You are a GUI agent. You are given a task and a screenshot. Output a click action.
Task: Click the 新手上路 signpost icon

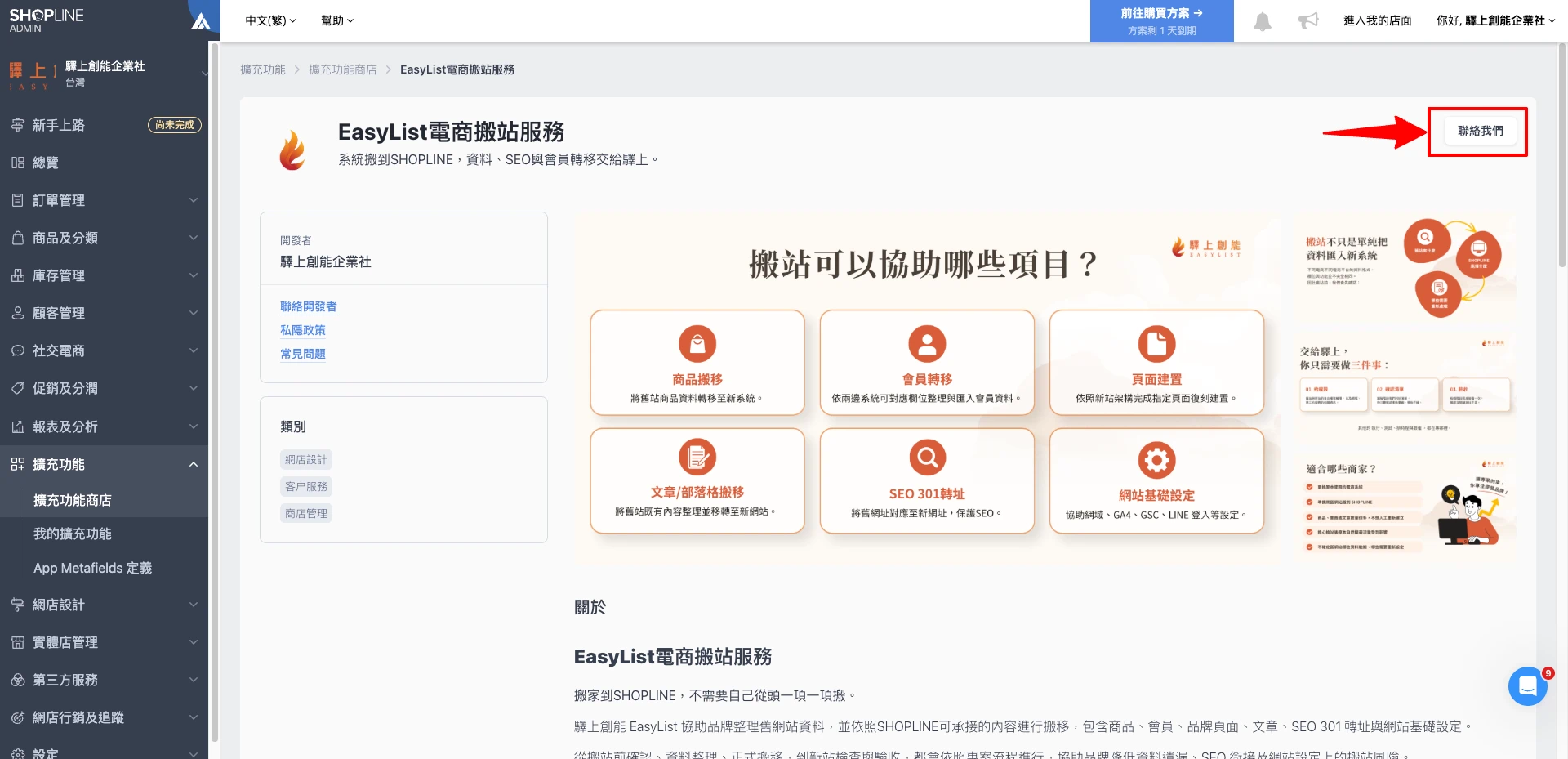tap(17, 125)
